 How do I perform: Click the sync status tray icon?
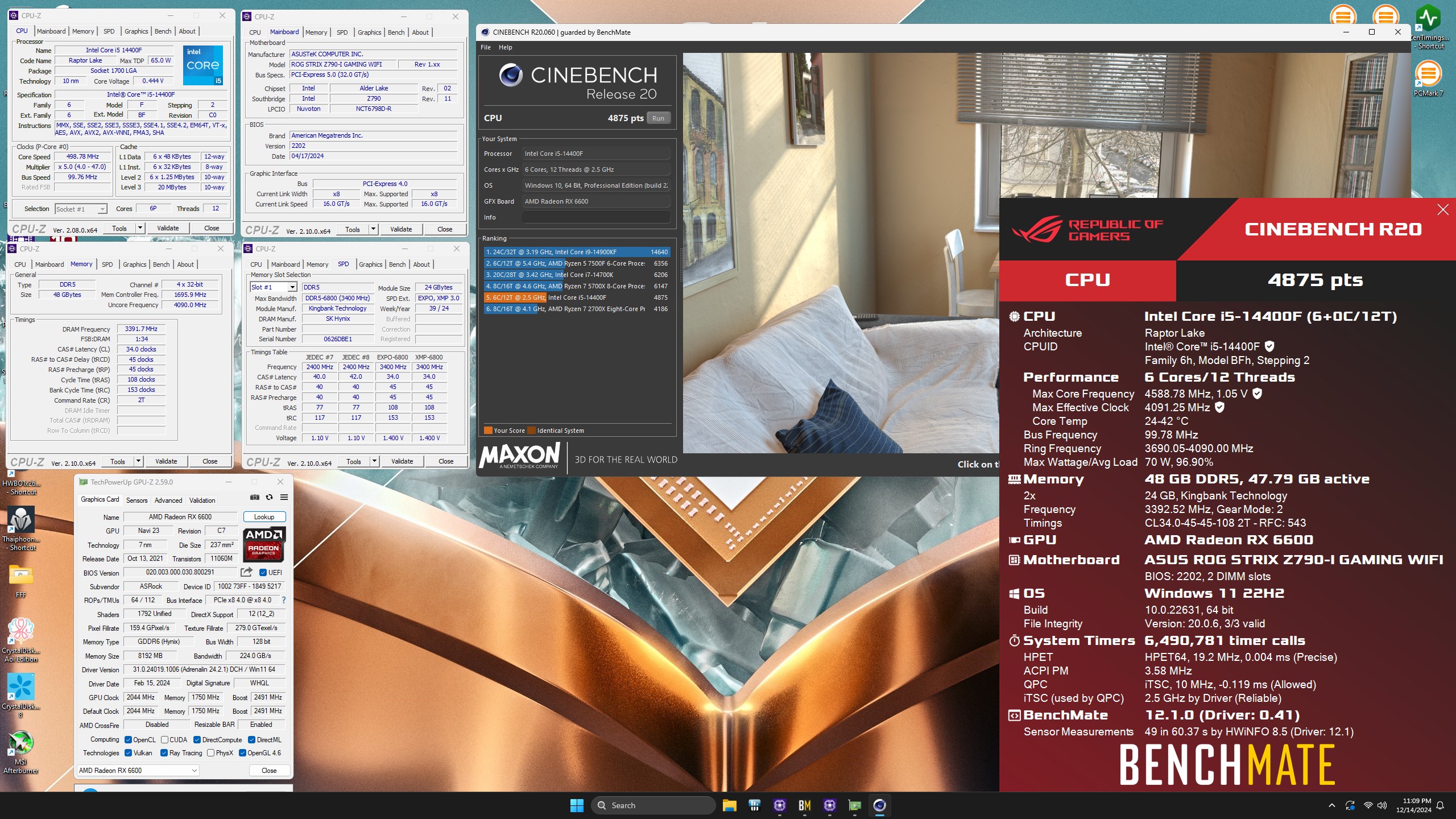[x=1350, y=805]
